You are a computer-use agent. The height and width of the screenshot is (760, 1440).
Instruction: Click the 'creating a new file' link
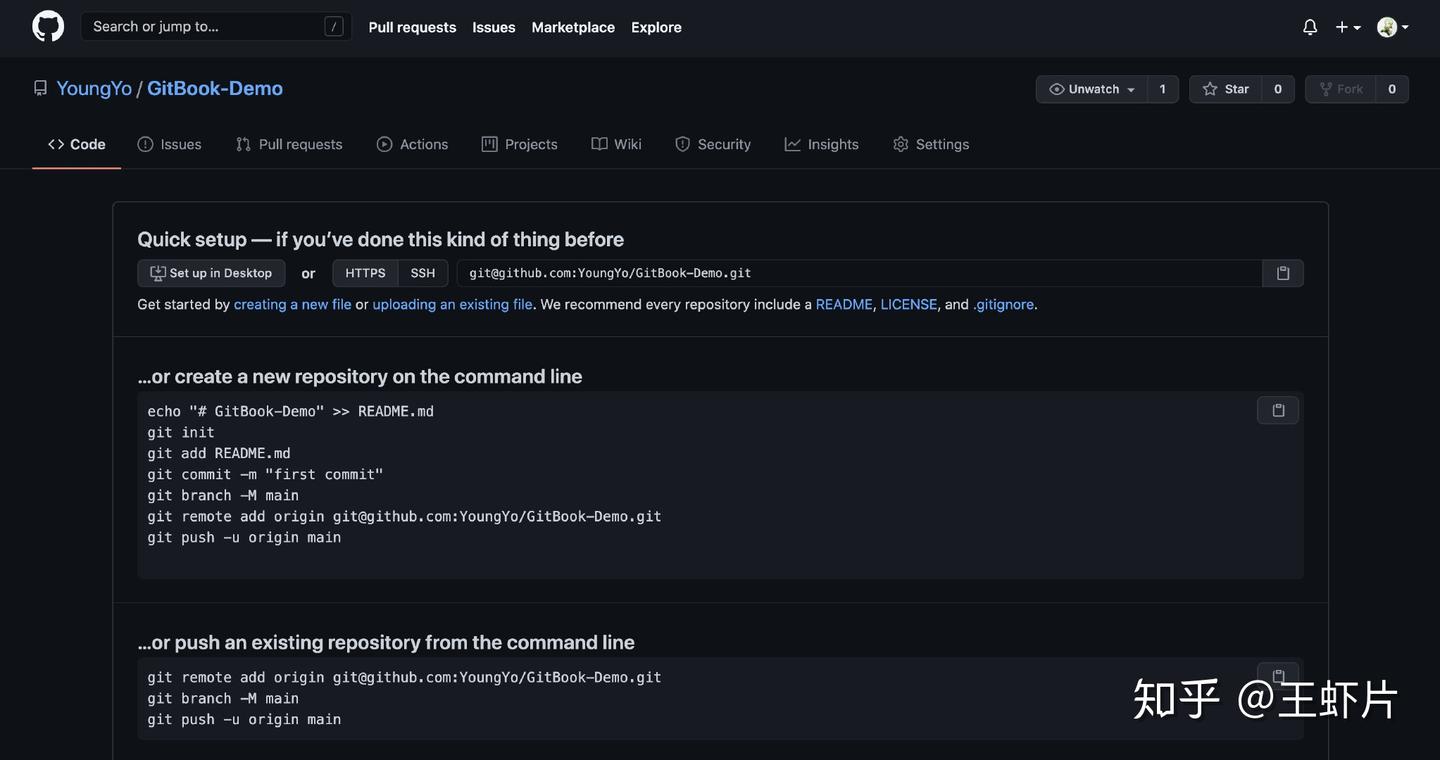(292, 304)
